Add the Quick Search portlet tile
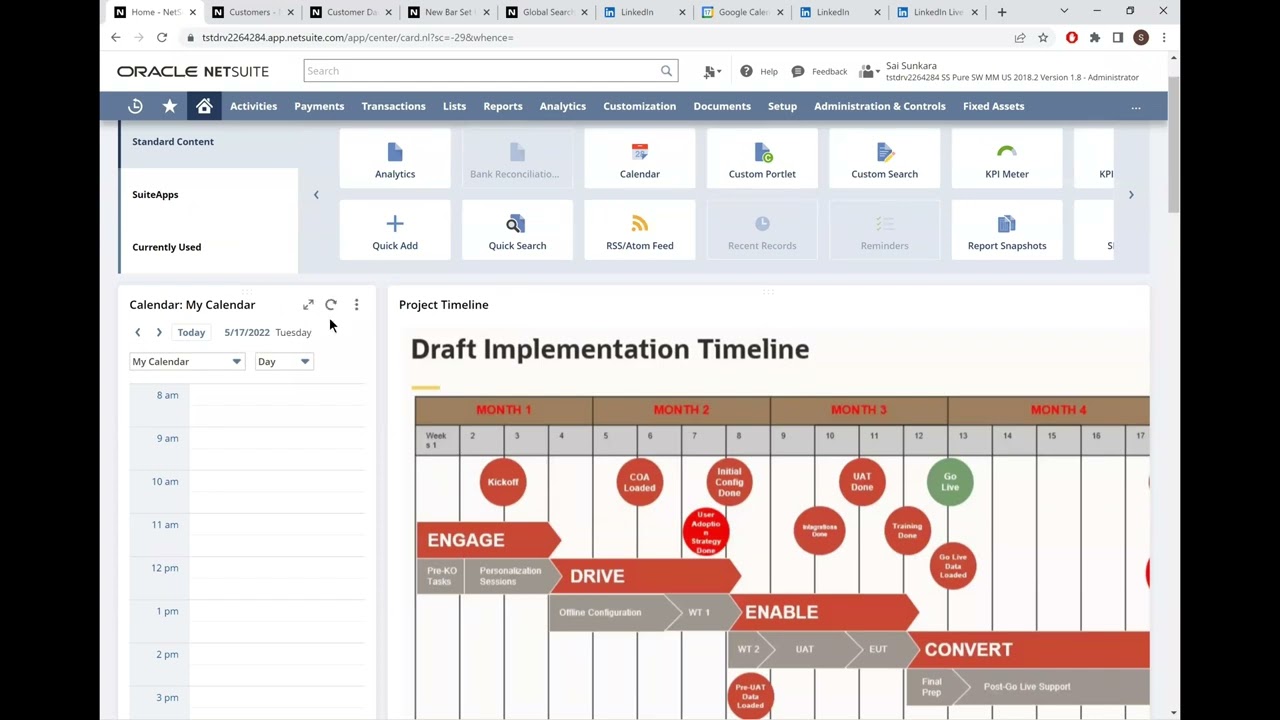Image resolution: width=1280 pixels, height=720 pixels. point(517,231)
